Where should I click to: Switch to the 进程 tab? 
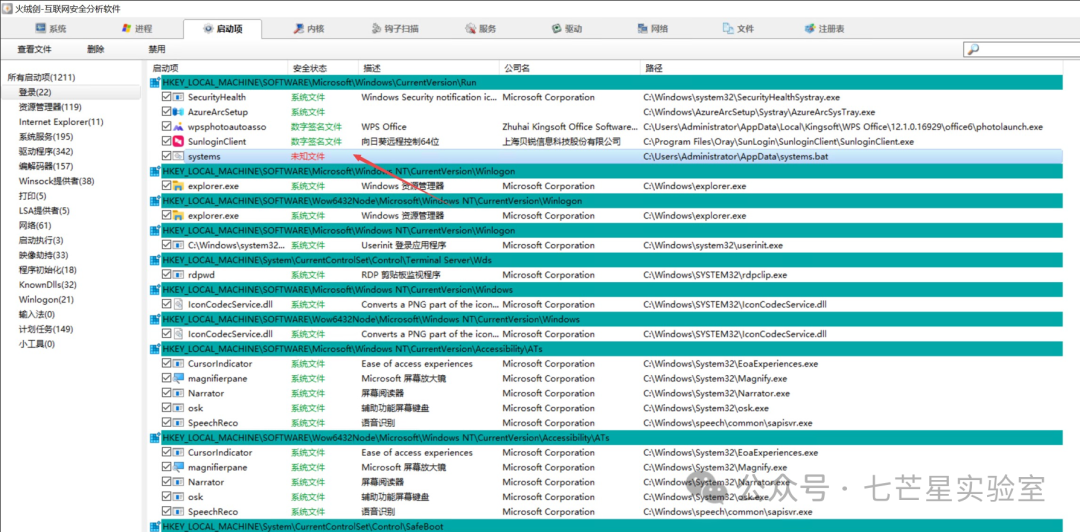click(136, 29)
